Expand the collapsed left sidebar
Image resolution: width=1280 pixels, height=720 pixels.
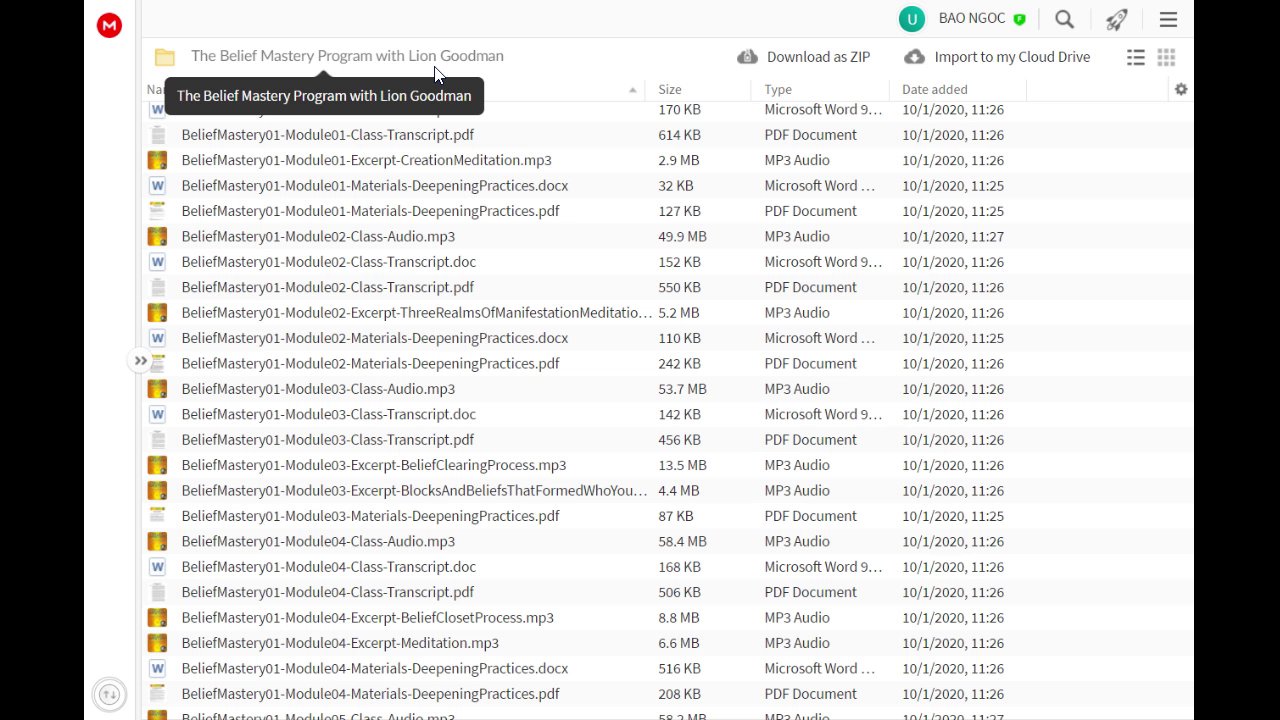141,361
